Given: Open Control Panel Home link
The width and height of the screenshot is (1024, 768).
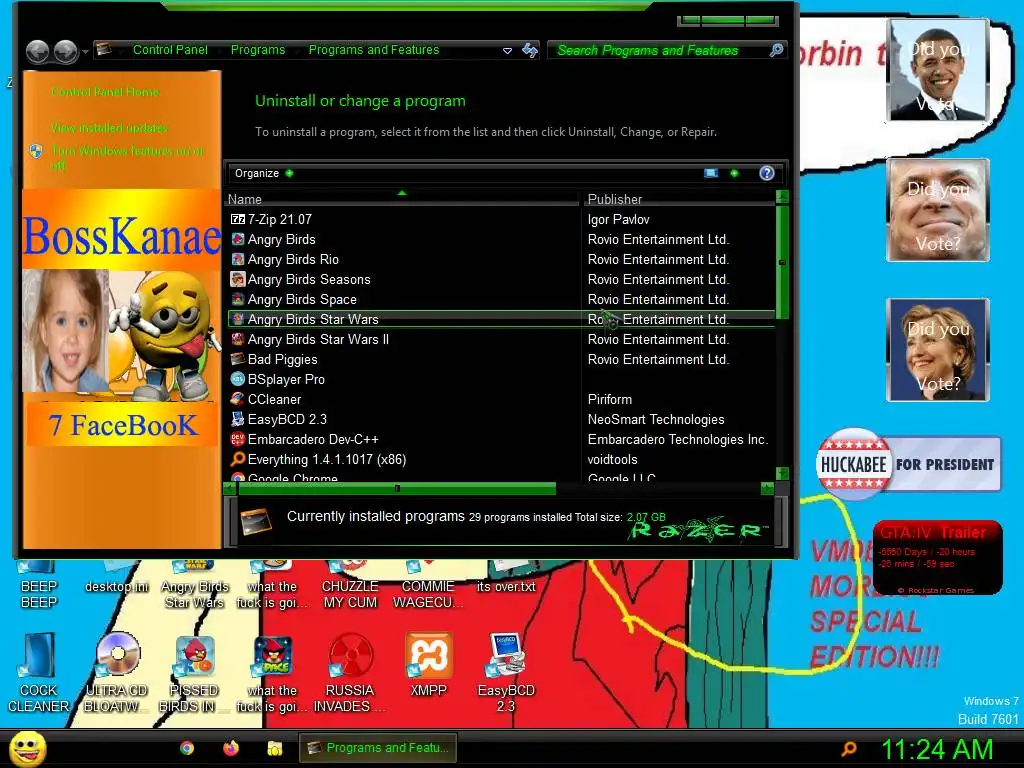Looking at the screenshot, I should click(x=105, y=92).
